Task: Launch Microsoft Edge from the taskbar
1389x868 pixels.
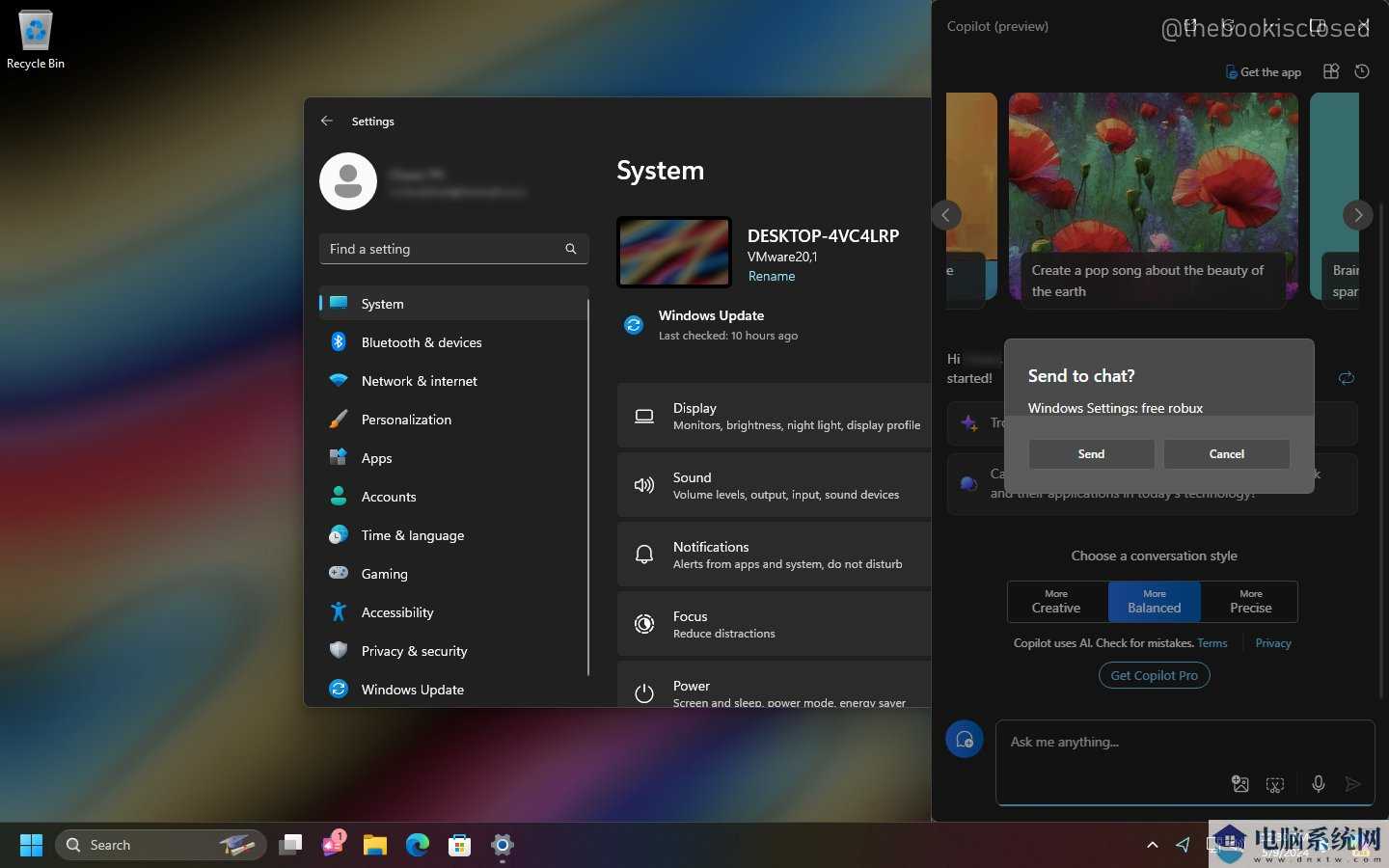Action: [x=418, y=846]
